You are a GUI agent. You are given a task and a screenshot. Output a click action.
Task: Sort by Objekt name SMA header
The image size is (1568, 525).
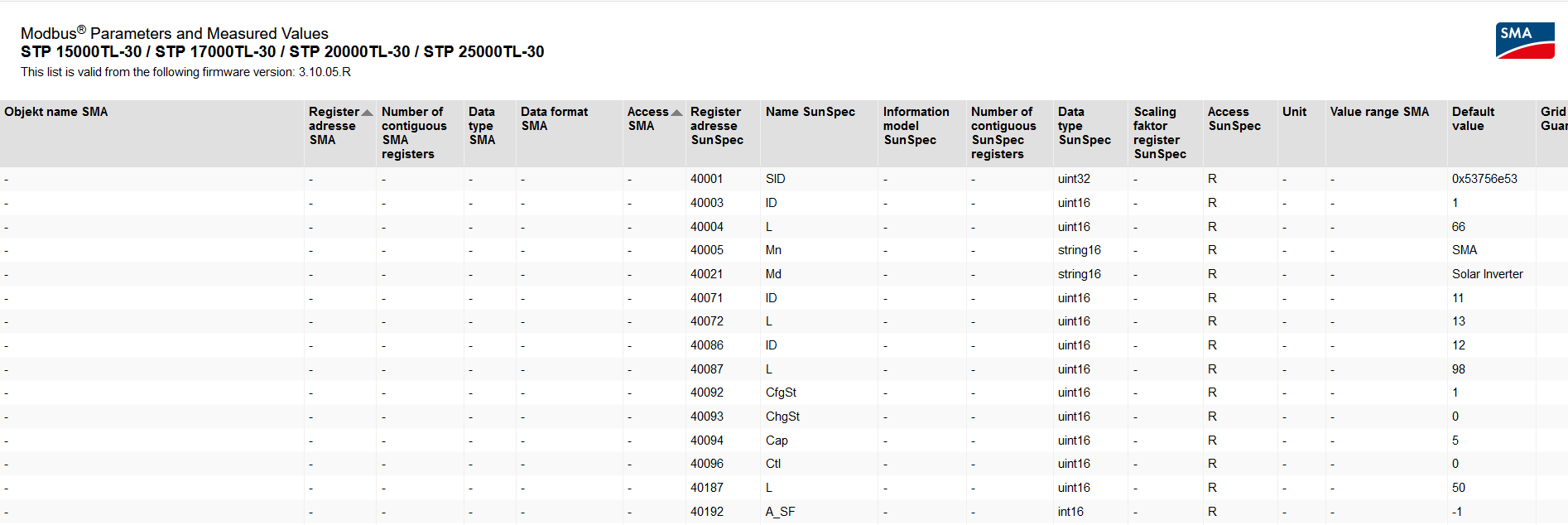click(56, 112)
